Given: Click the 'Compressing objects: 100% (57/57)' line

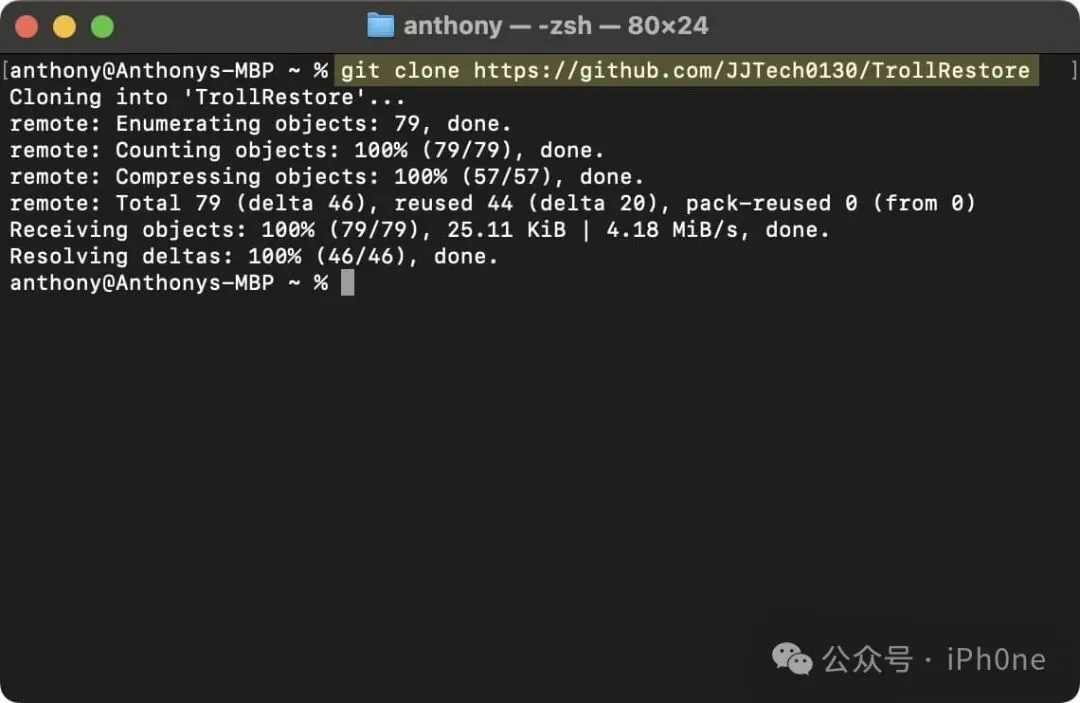Looking at the screenshot, I should (x=326, y=177).
